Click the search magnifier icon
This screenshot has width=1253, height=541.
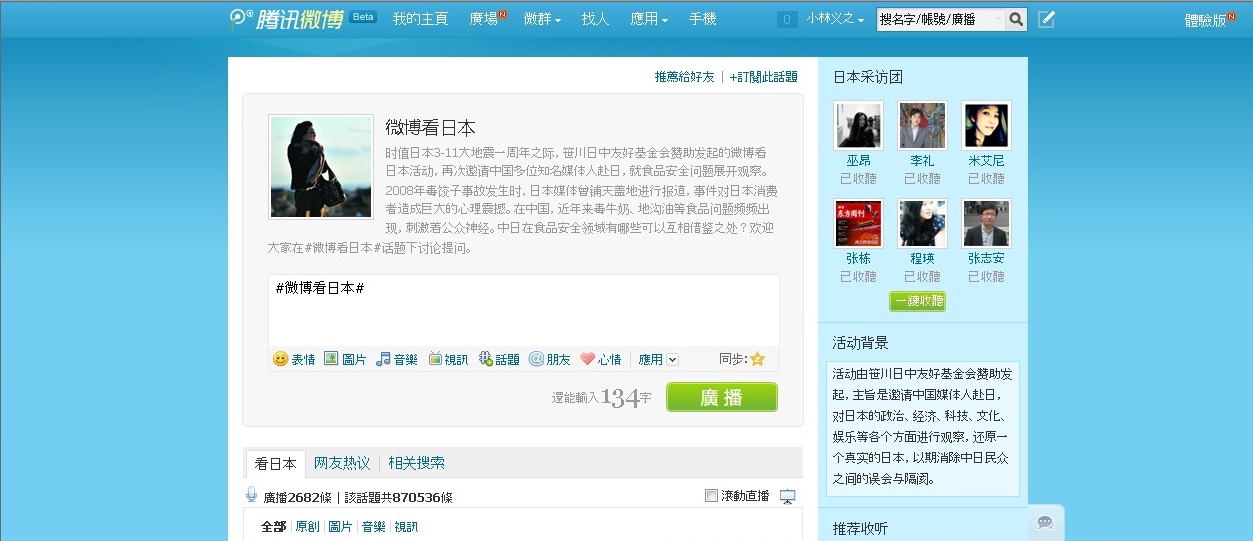click(x=1016, y=19)
